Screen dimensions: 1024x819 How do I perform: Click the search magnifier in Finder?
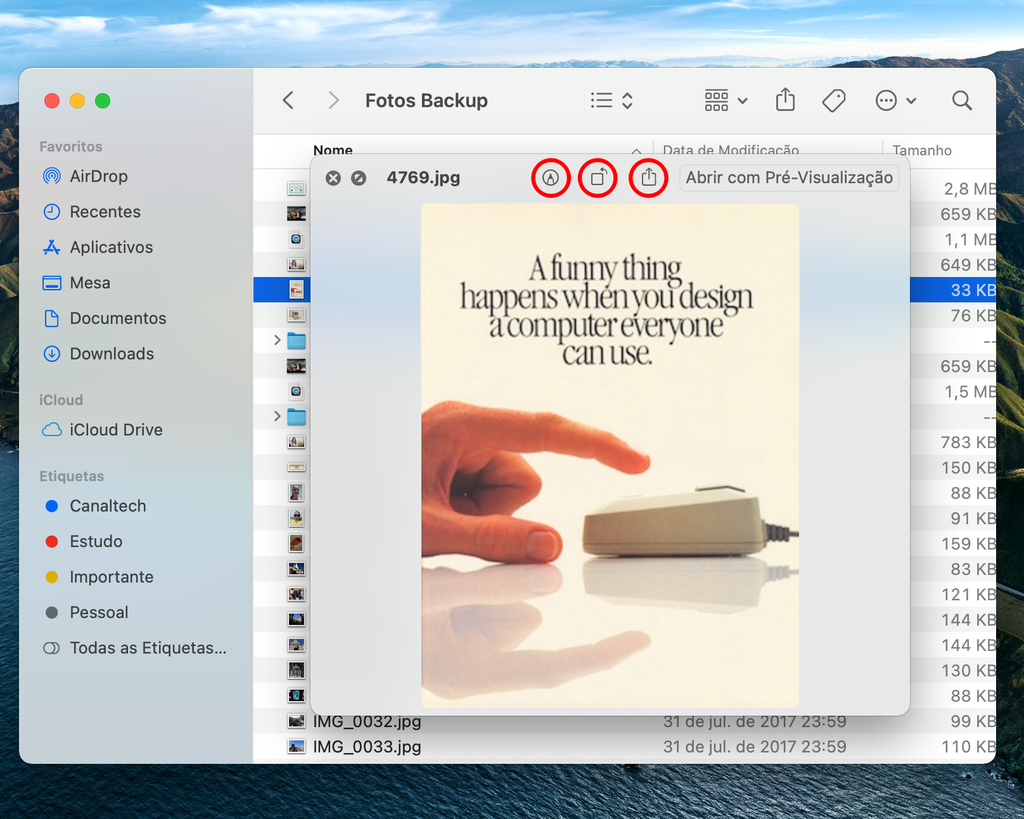pos(961,101)
